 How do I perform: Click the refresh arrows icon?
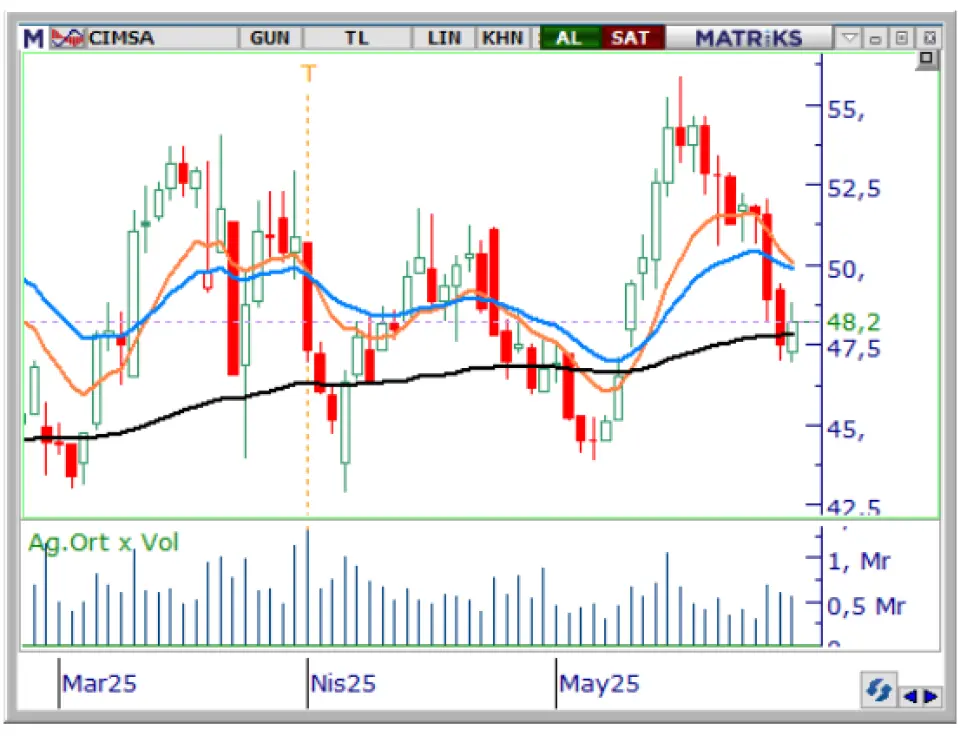[879, 690]
